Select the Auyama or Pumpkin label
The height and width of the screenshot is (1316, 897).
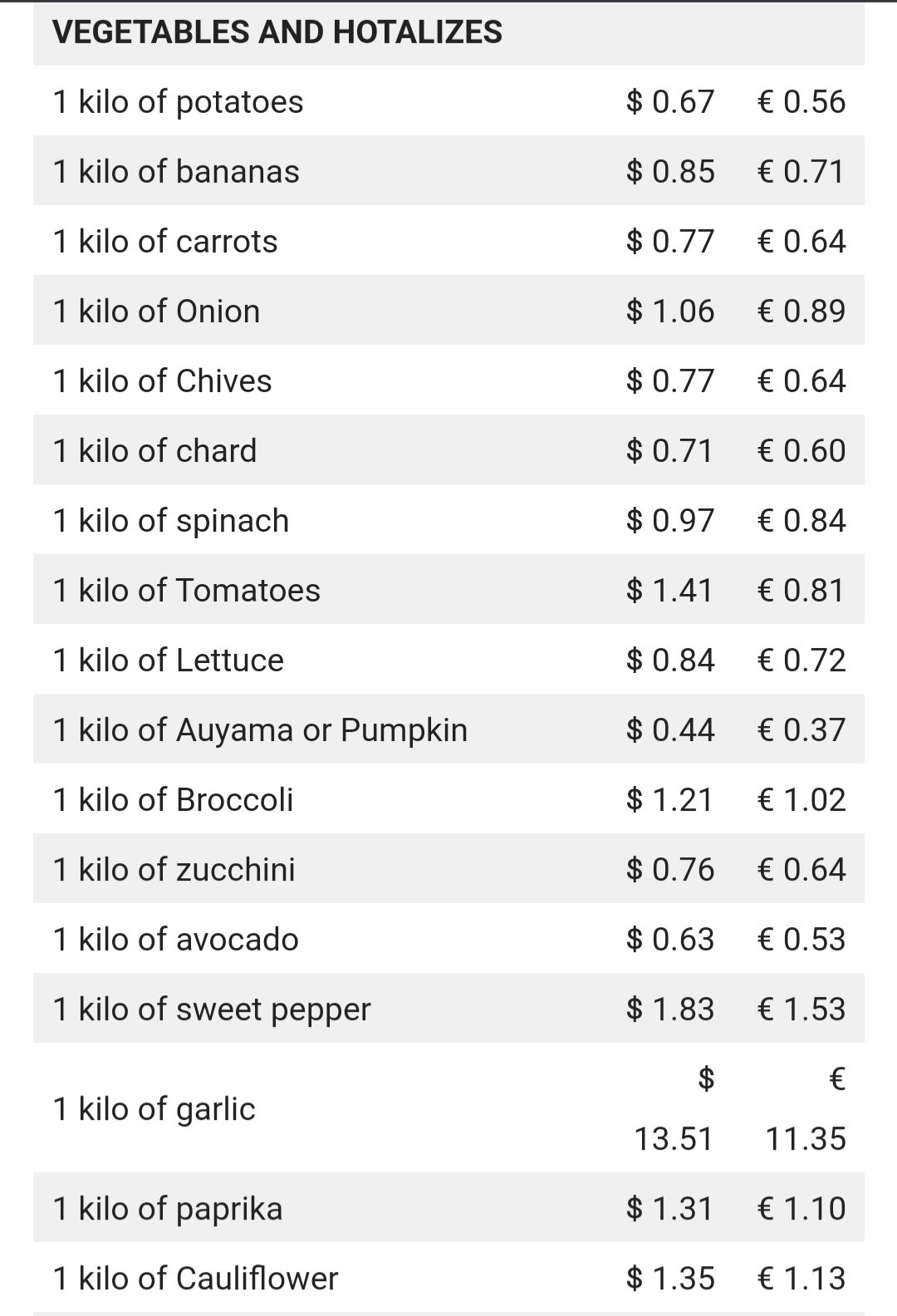321,730
